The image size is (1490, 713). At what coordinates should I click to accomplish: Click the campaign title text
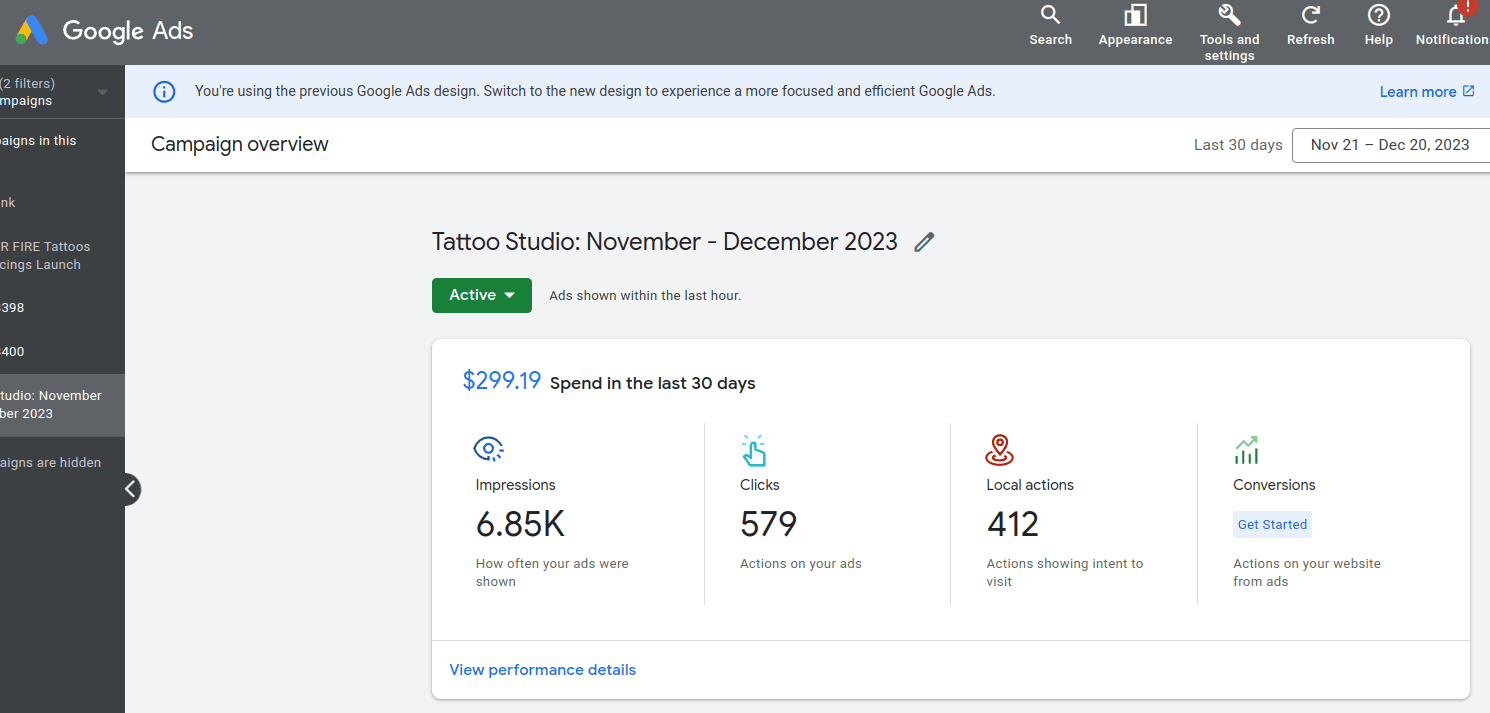[665, 242]
